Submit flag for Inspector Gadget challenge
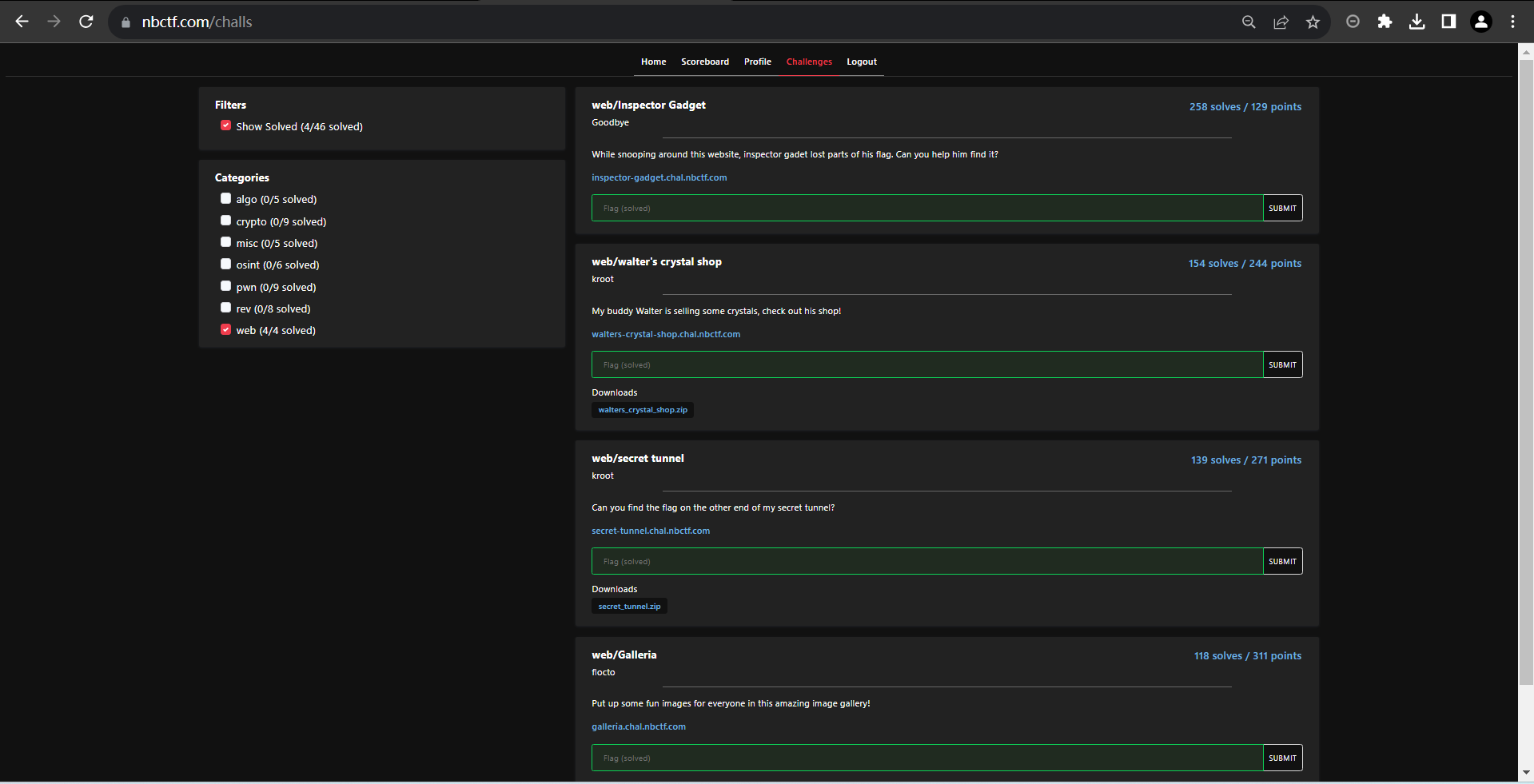Viewport: 1534px width, 784px height. click(x=1283, y=208)
